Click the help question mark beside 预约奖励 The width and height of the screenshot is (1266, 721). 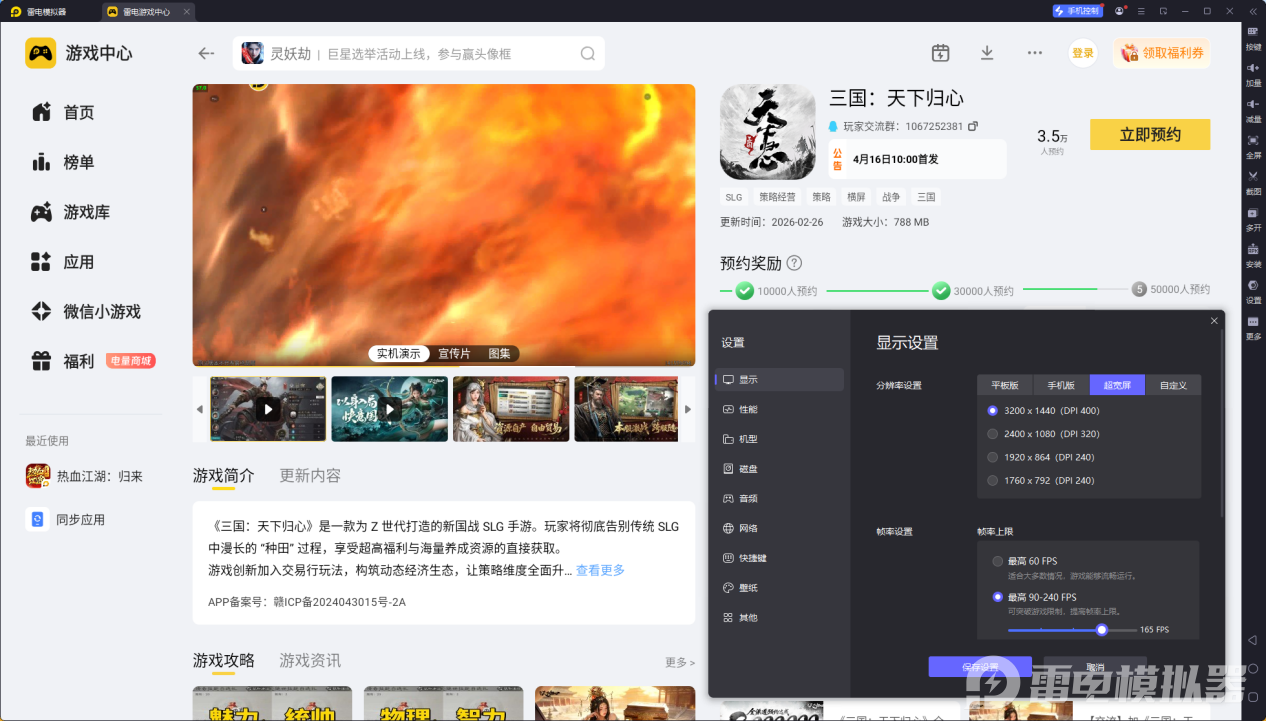point(794,263)
